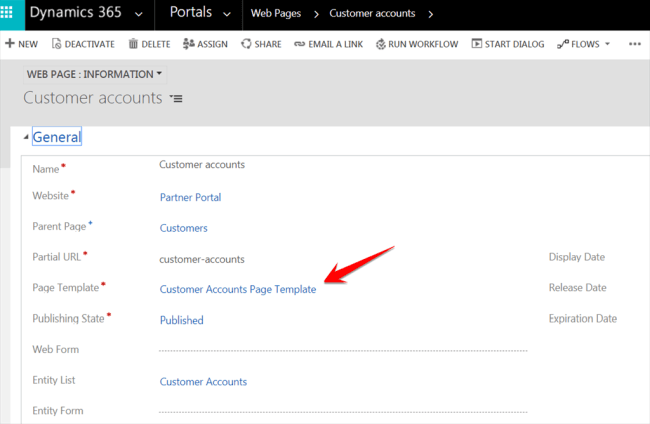Click the empty Entity Form lookup field
This screenshot has width=650, height=424.
coord(343,411)
